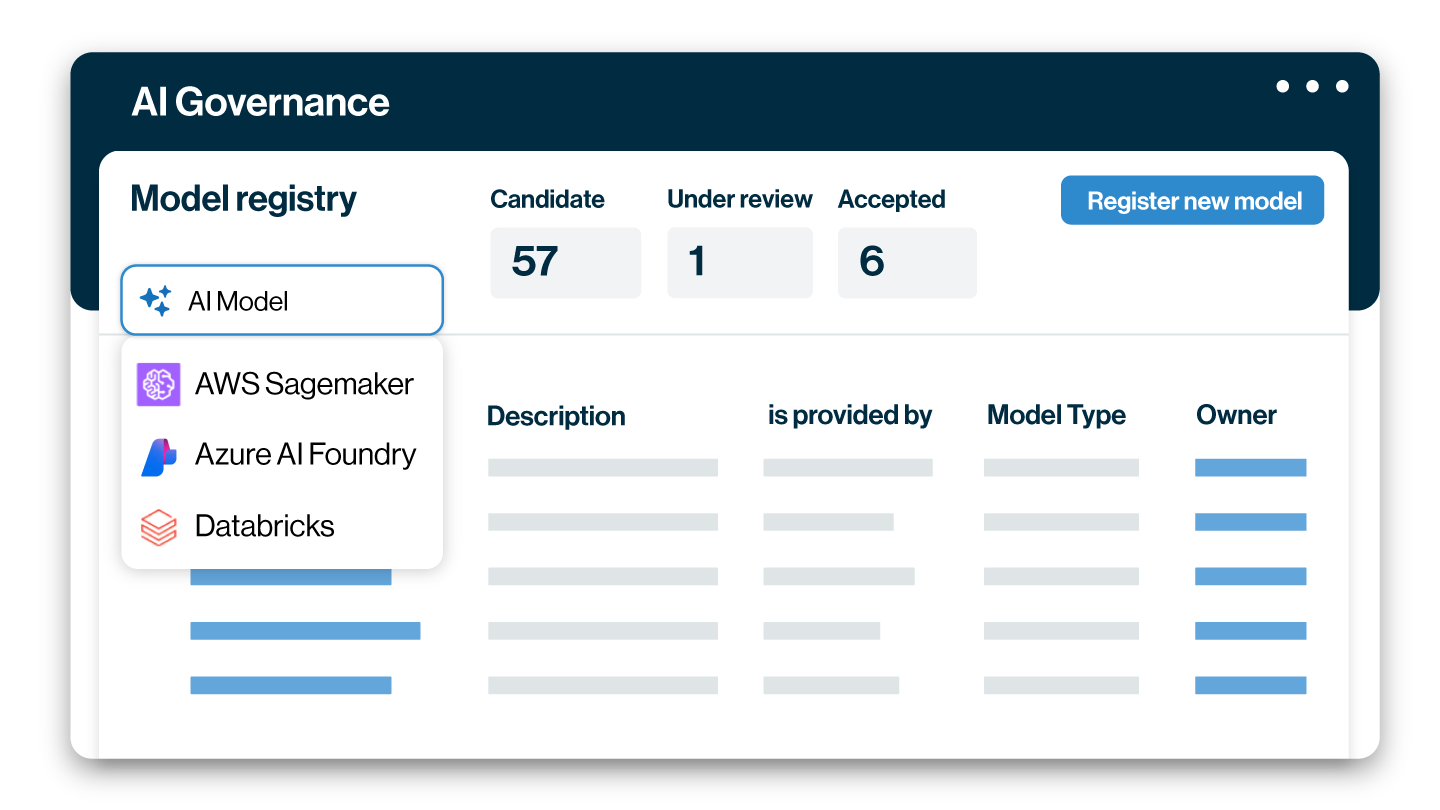Open the last row's model name link
The width and height of the screenshot is (1440, 810).
coord(290,685)
